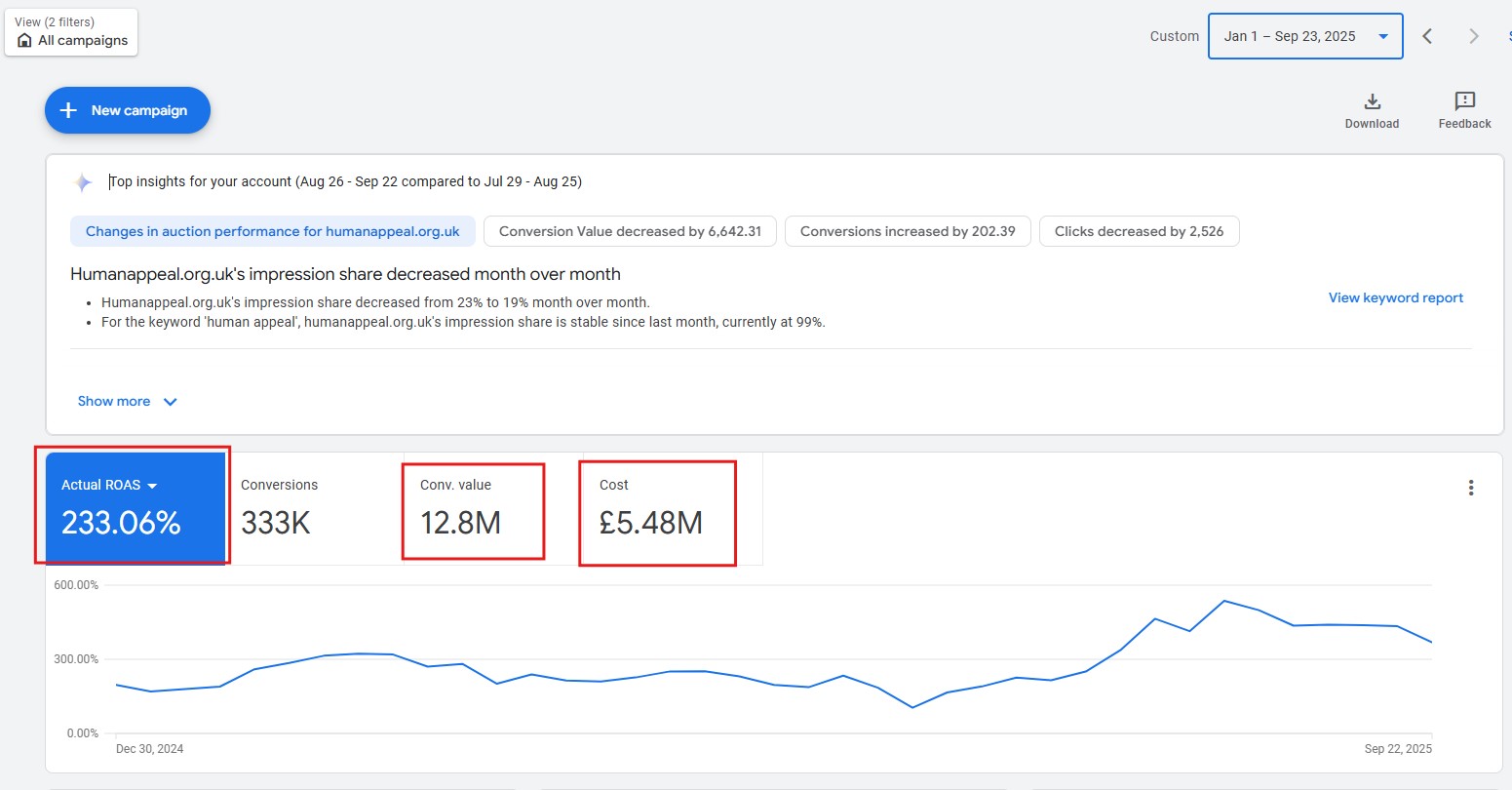Select the Actual ROAS 233.06% metric card
The height and width of the screenshot is (790, 1512).
pos(136,508)
